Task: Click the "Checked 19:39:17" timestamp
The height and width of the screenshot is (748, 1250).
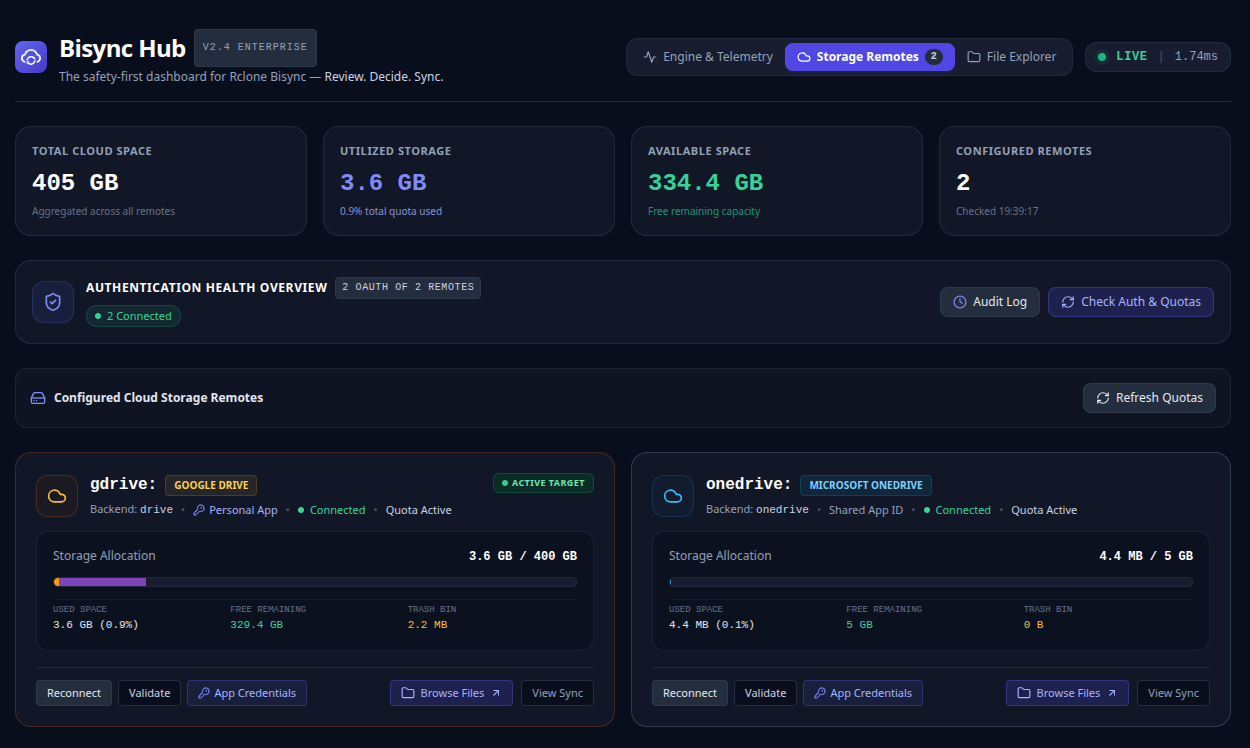Action: pos(997,211)
